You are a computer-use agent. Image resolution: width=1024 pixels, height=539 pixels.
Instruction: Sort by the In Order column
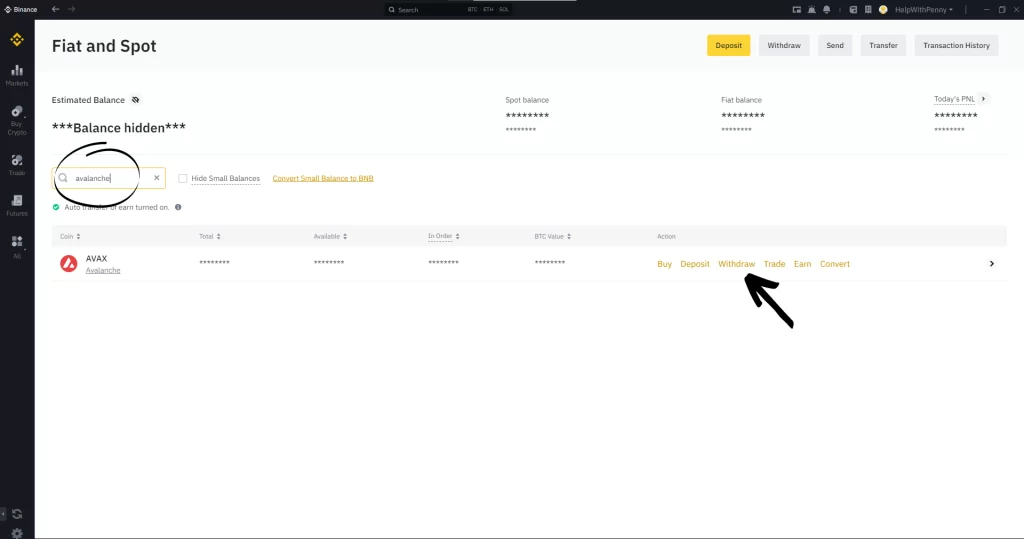(443, 237)
